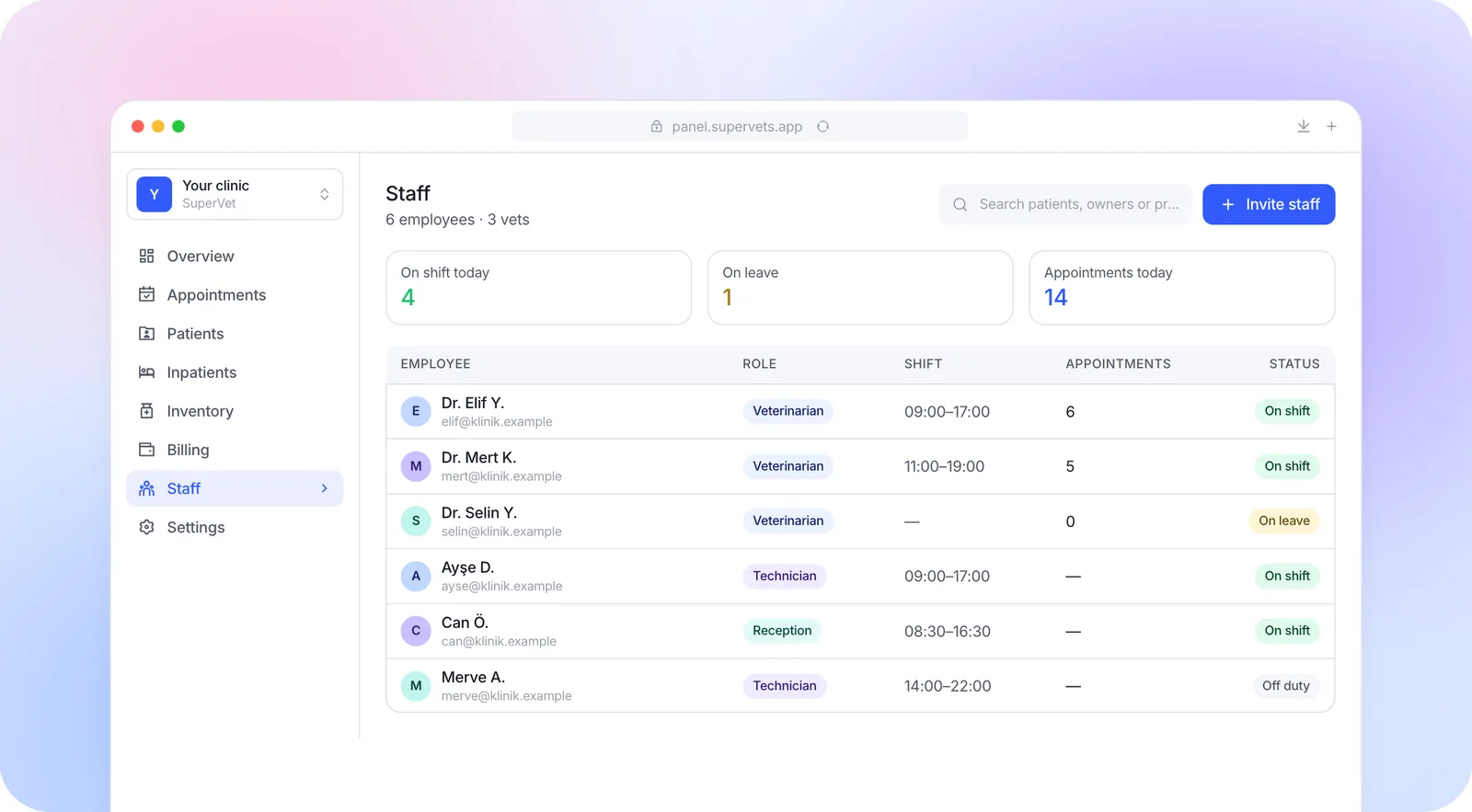
Task: Click the Reception role badge
Action: pyautogui.click(x=782, y=631)
